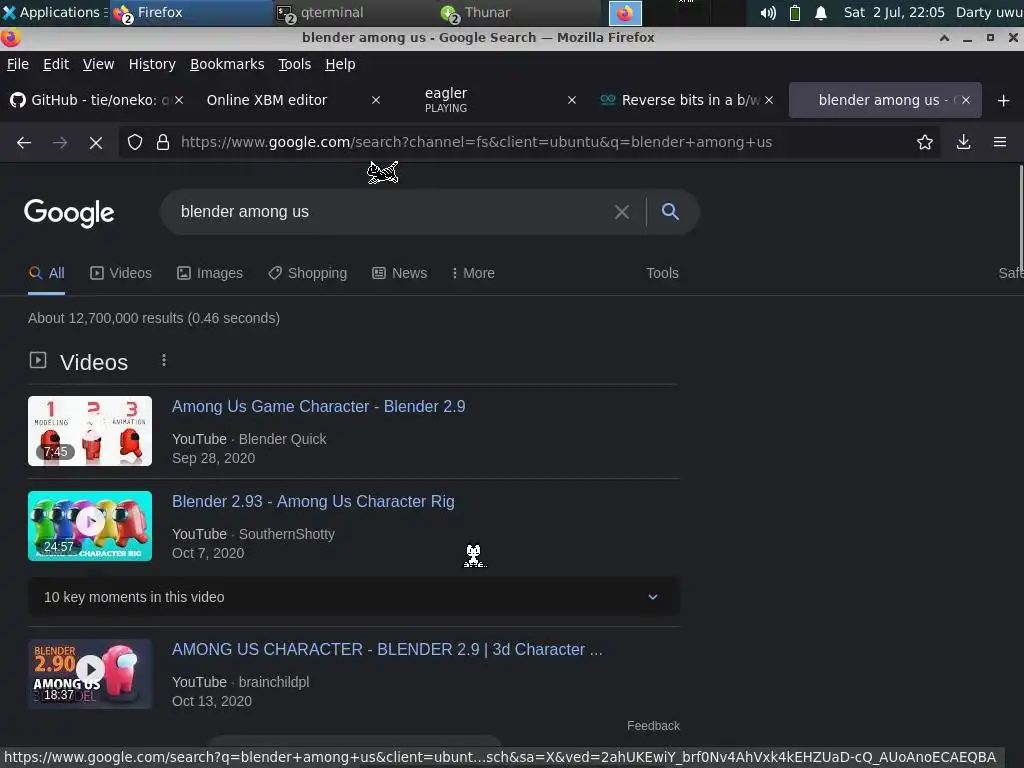1024x768 pixels.
Task: Expand 10 key moments in this video
Action: point(353,597)
